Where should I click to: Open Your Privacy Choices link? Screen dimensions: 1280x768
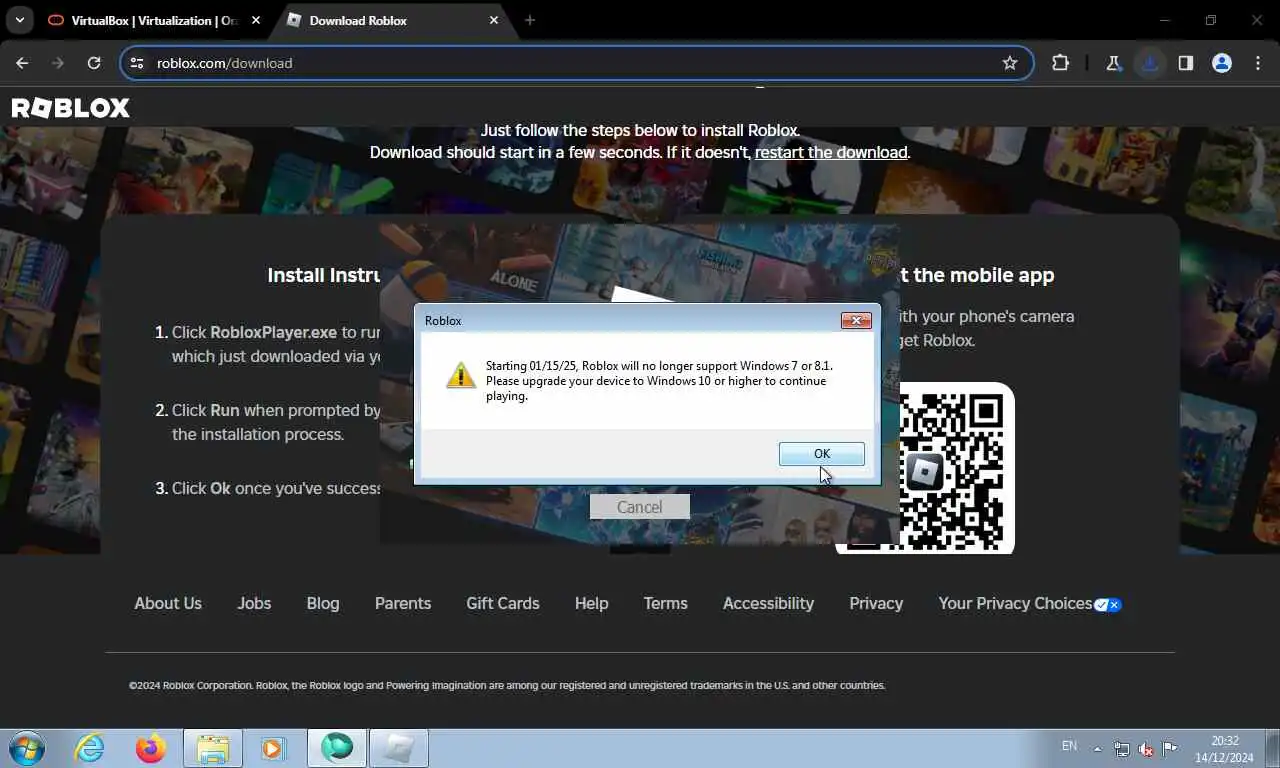tap(1015, 603)
